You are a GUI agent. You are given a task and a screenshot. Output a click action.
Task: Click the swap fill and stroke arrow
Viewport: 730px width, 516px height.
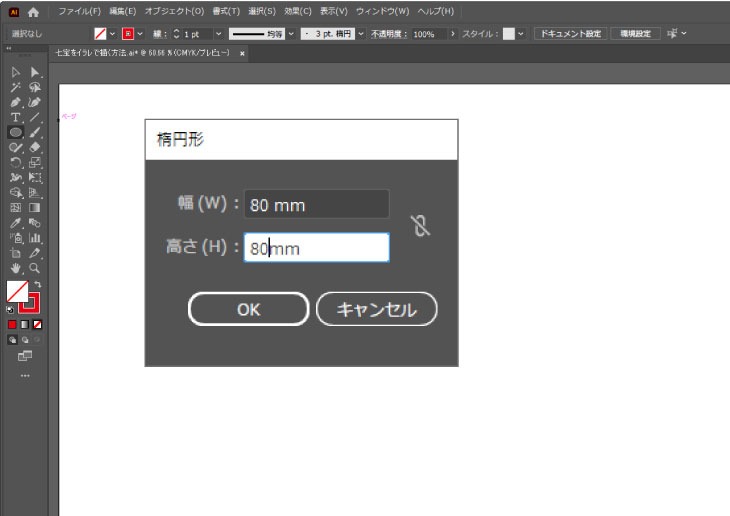[38, 284]
